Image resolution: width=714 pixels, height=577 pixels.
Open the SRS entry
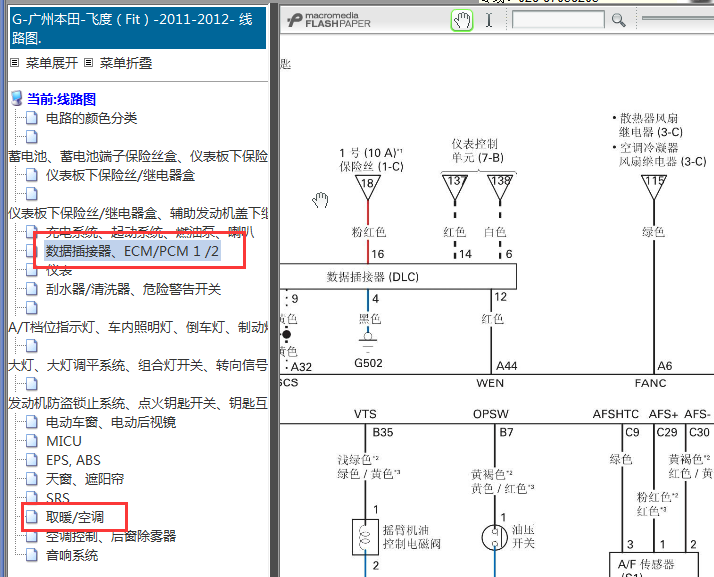pyautogui.click(x=58, y=498)
